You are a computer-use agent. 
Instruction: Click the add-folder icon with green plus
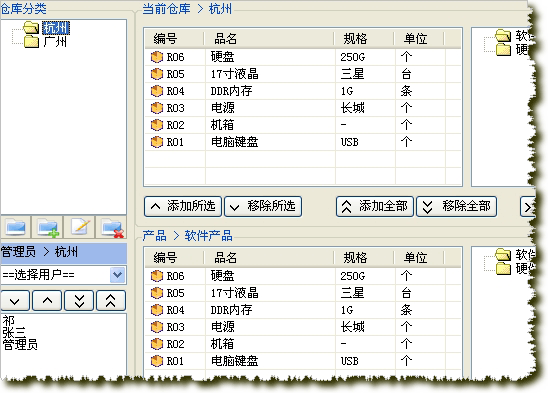point(48,228)
